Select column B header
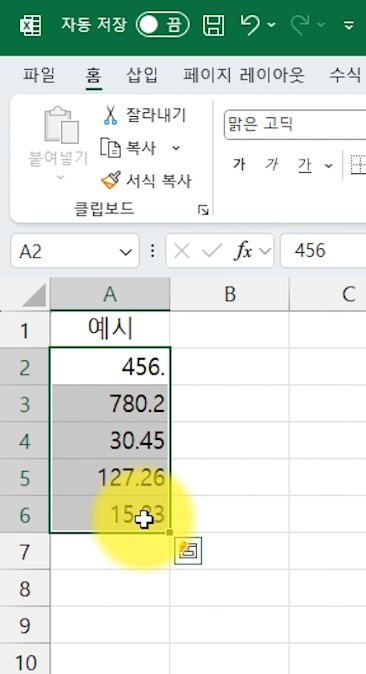 pos(230,294)
